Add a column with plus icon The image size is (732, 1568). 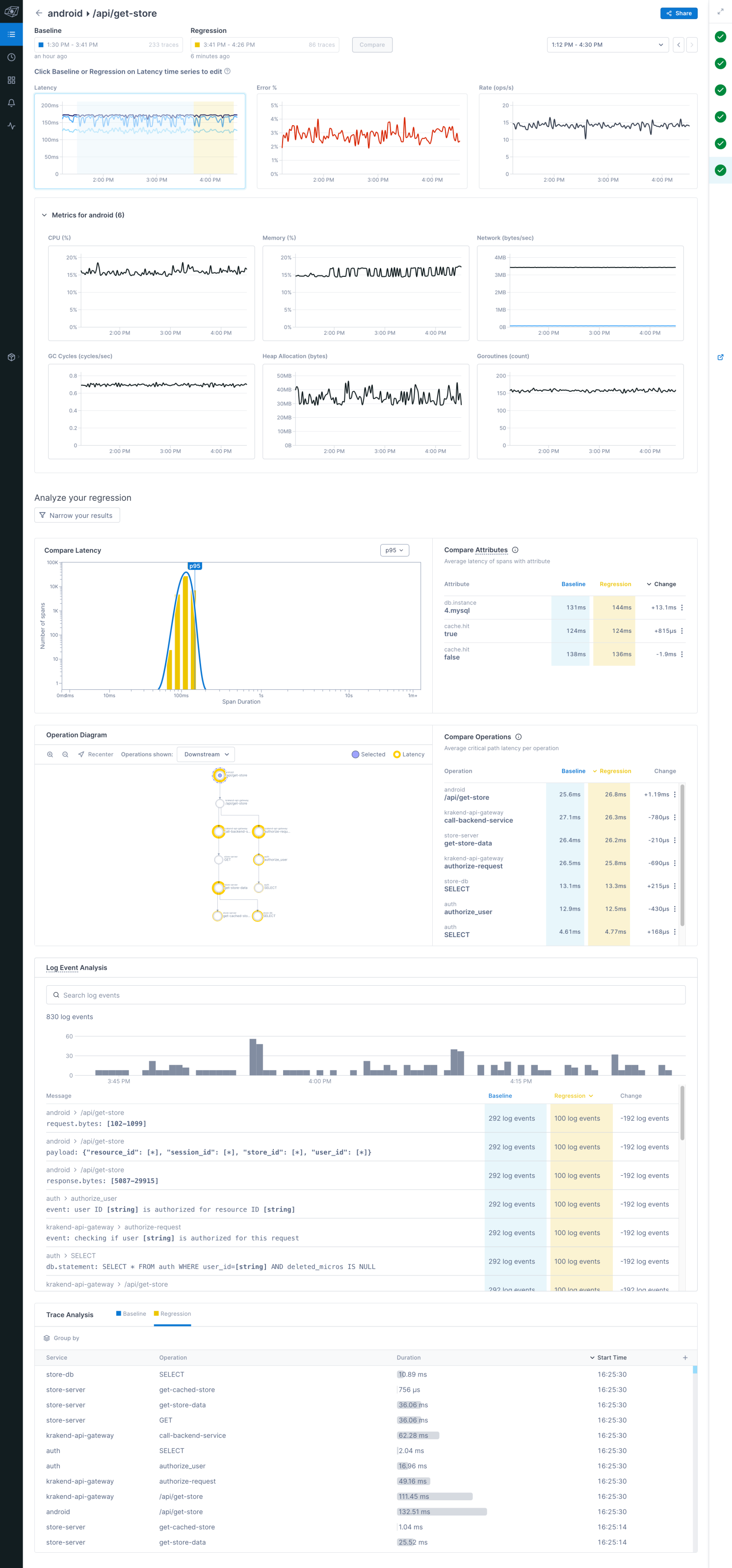point(685,1357)
